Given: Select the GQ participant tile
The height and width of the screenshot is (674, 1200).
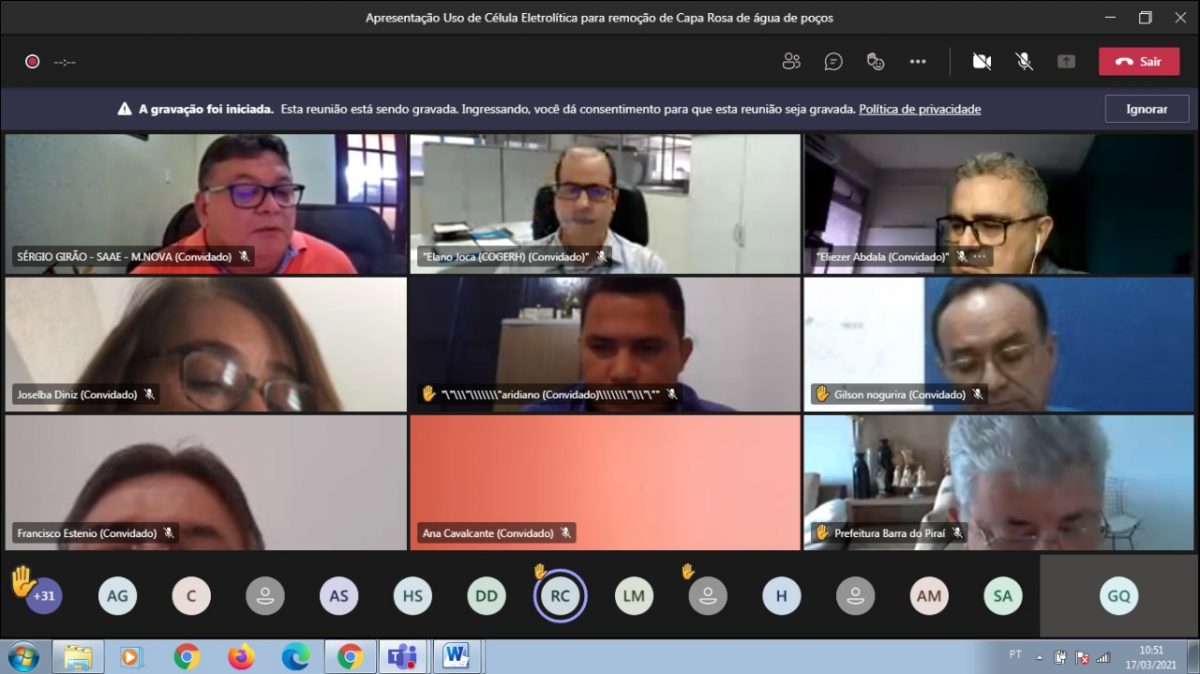Looking at the screenshot, I should [1118, 596].
